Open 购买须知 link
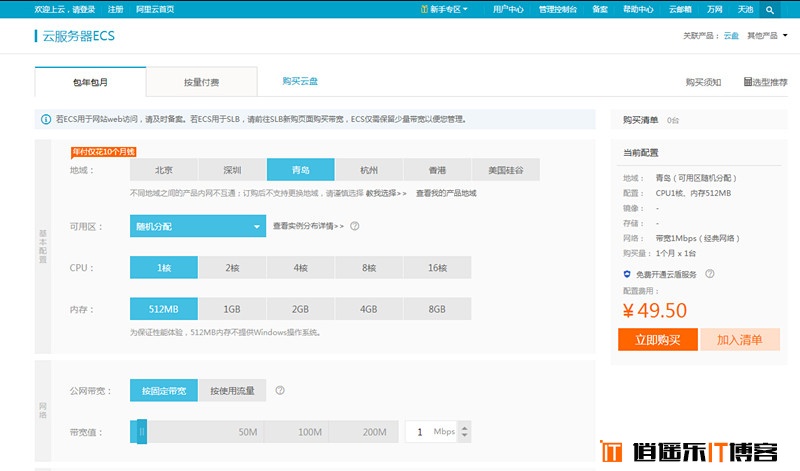The image size is (800, 471). point(703,82)
